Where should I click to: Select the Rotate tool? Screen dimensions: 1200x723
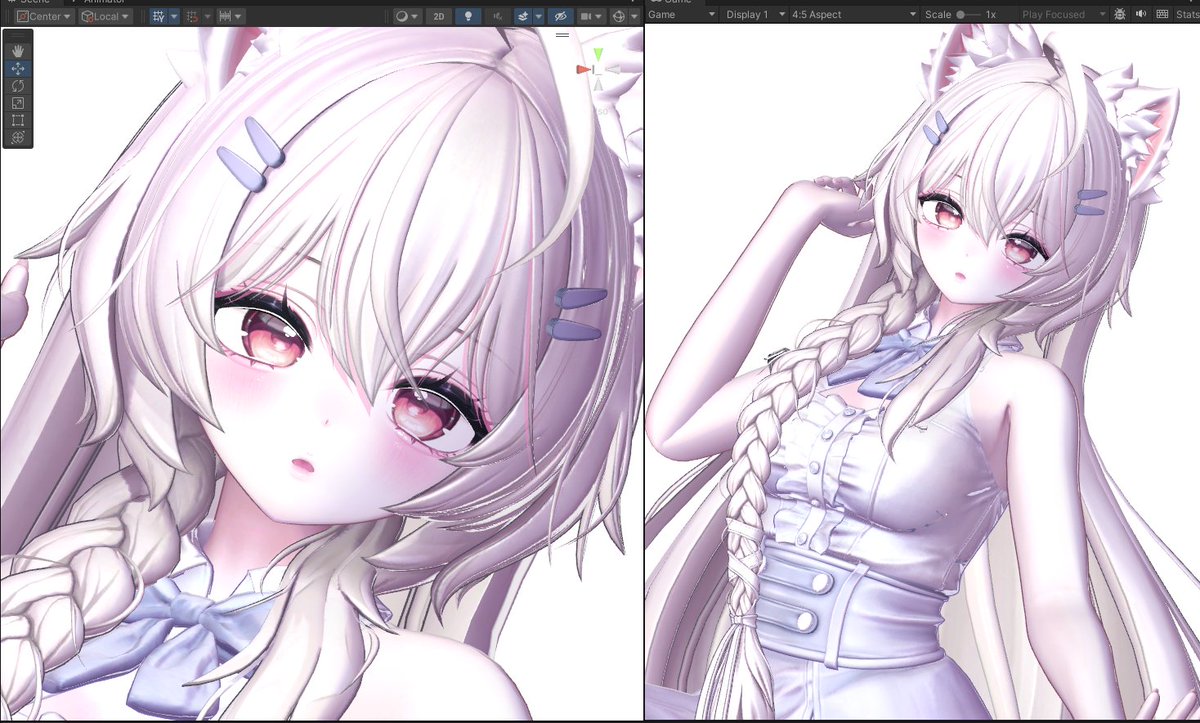(x=18, y=86)
